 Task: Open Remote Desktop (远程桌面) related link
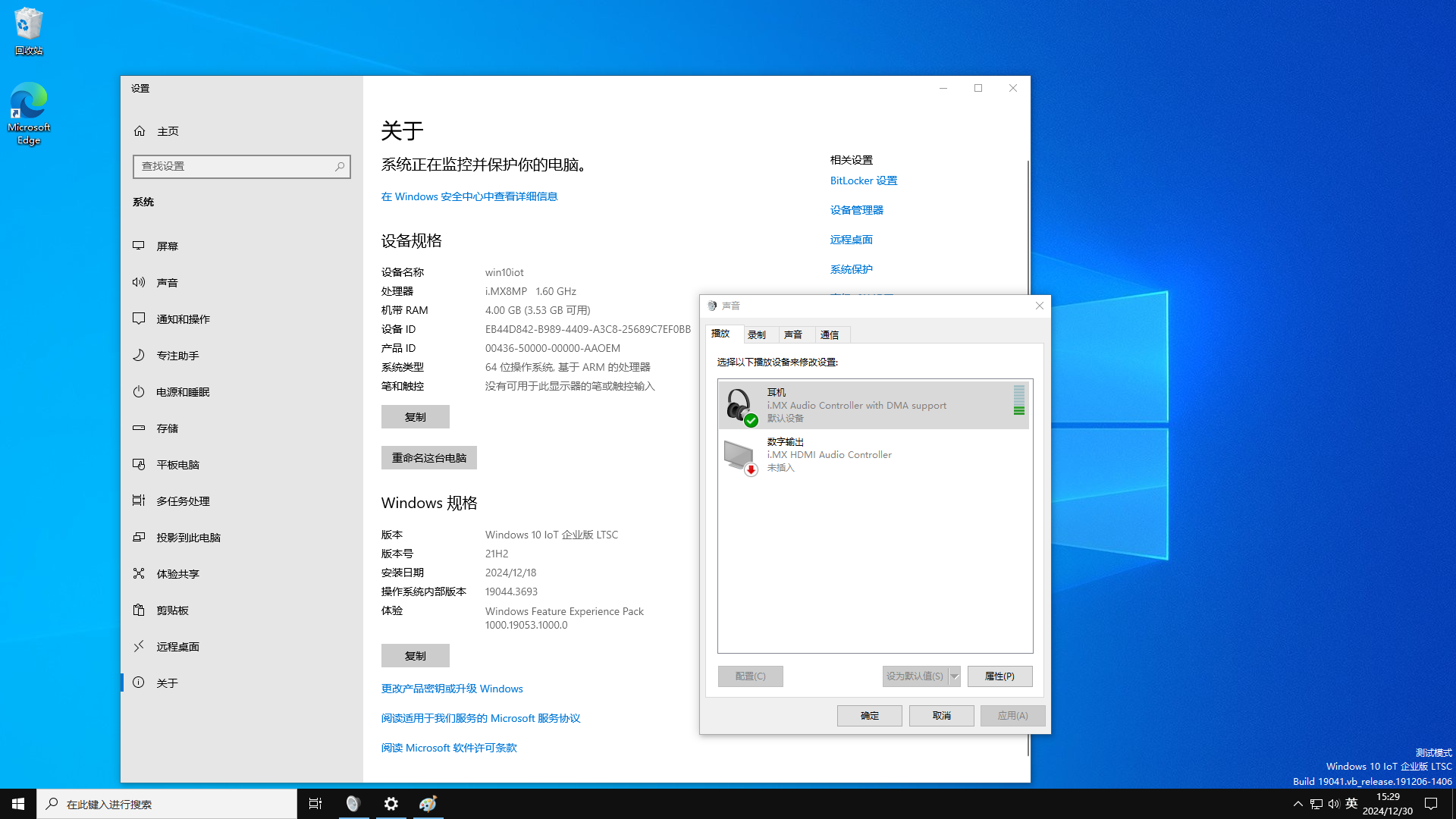pos(852,240)
